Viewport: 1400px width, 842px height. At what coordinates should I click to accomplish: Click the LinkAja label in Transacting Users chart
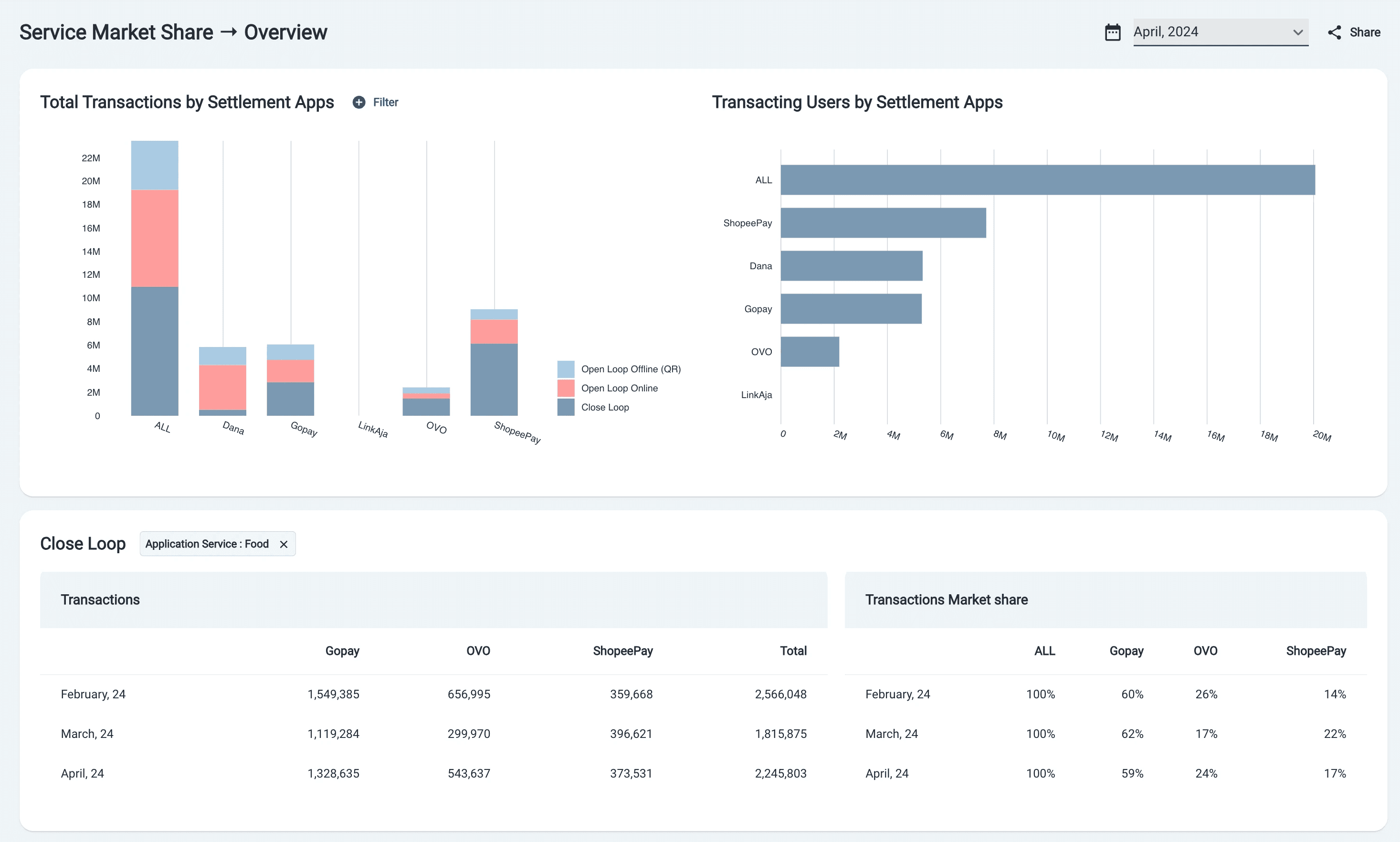pos(756,395)
